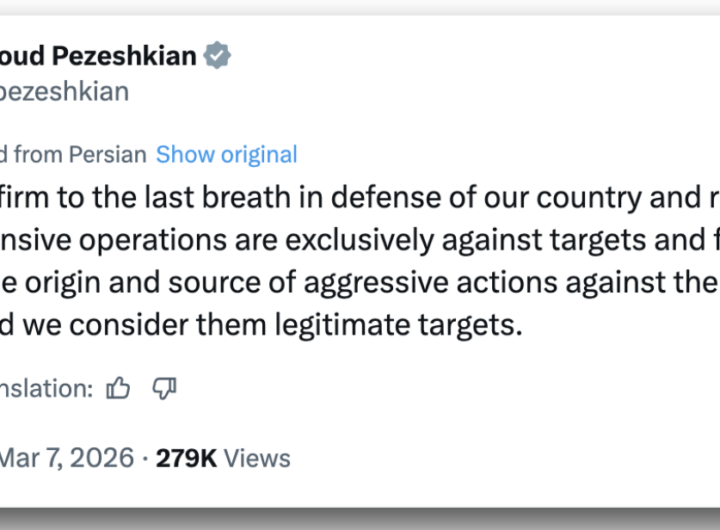This screenshot has width=720, height=530.
Task: Click the pezeshkian username handle
Action: [64, 92]
